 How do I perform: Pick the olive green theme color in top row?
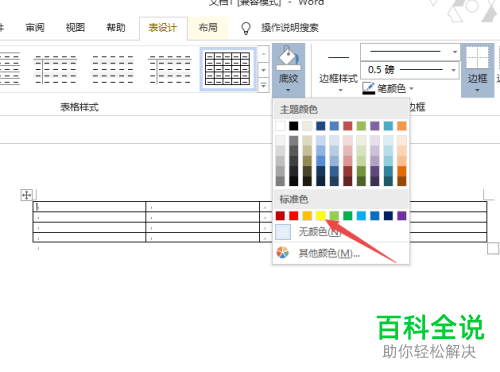361,126
